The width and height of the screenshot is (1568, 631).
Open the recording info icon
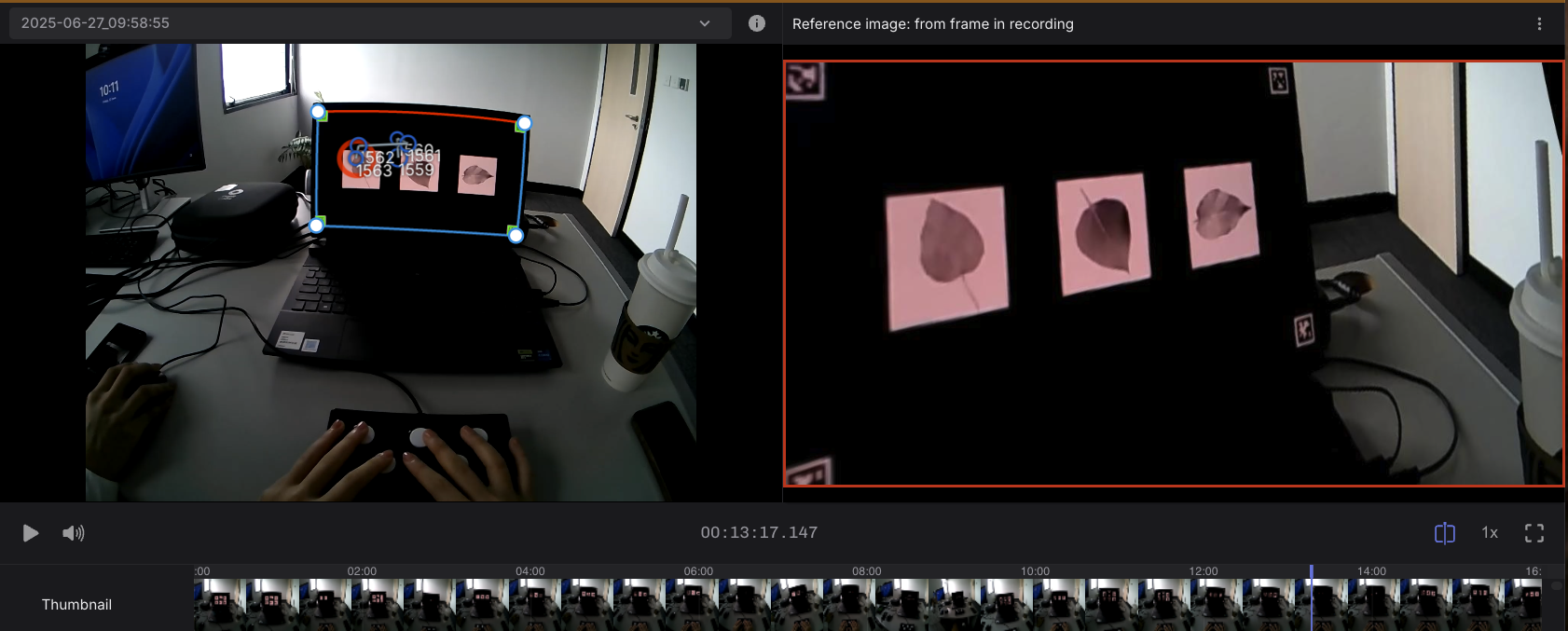pyautogui.click(x=757, y=23)
